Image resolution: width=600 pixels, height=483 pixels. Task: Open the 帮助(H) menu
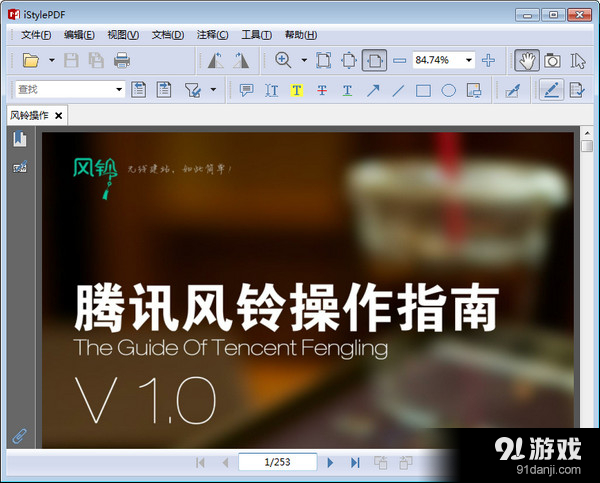301,35
